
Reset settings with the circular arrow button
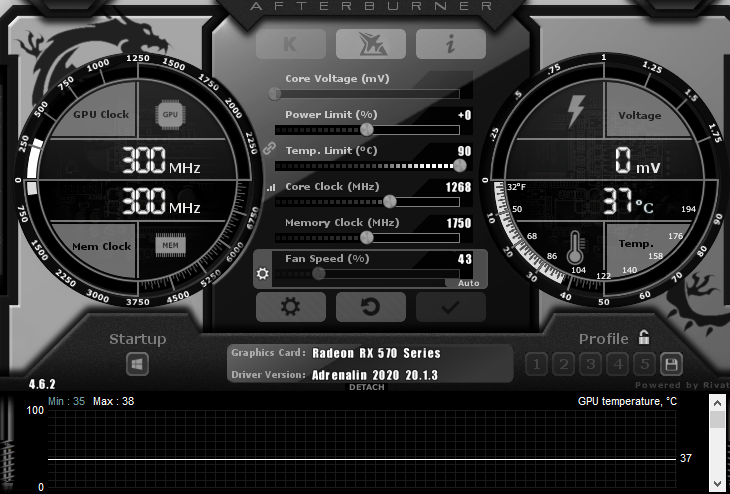[371, 307]
